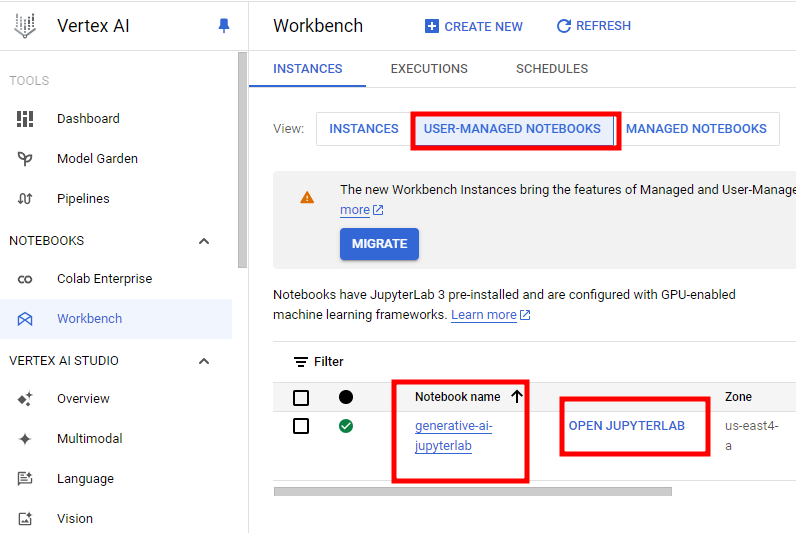This screenshot has width=796, height=533.
Task: Switch to the INSTANCES top tab
Action: point(308,69)
